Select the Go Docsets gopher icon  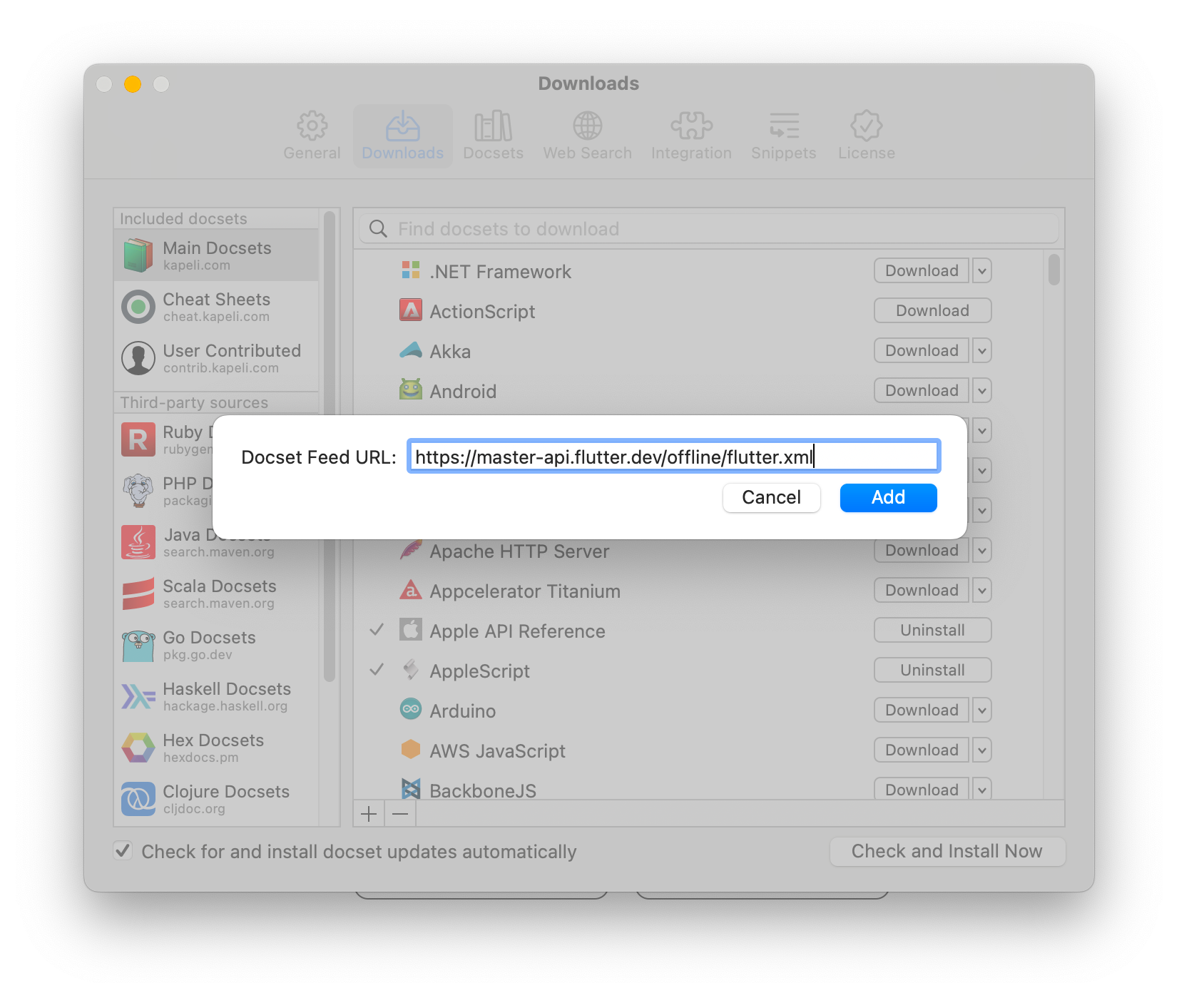pyautogui.click(x=138, y=645)
